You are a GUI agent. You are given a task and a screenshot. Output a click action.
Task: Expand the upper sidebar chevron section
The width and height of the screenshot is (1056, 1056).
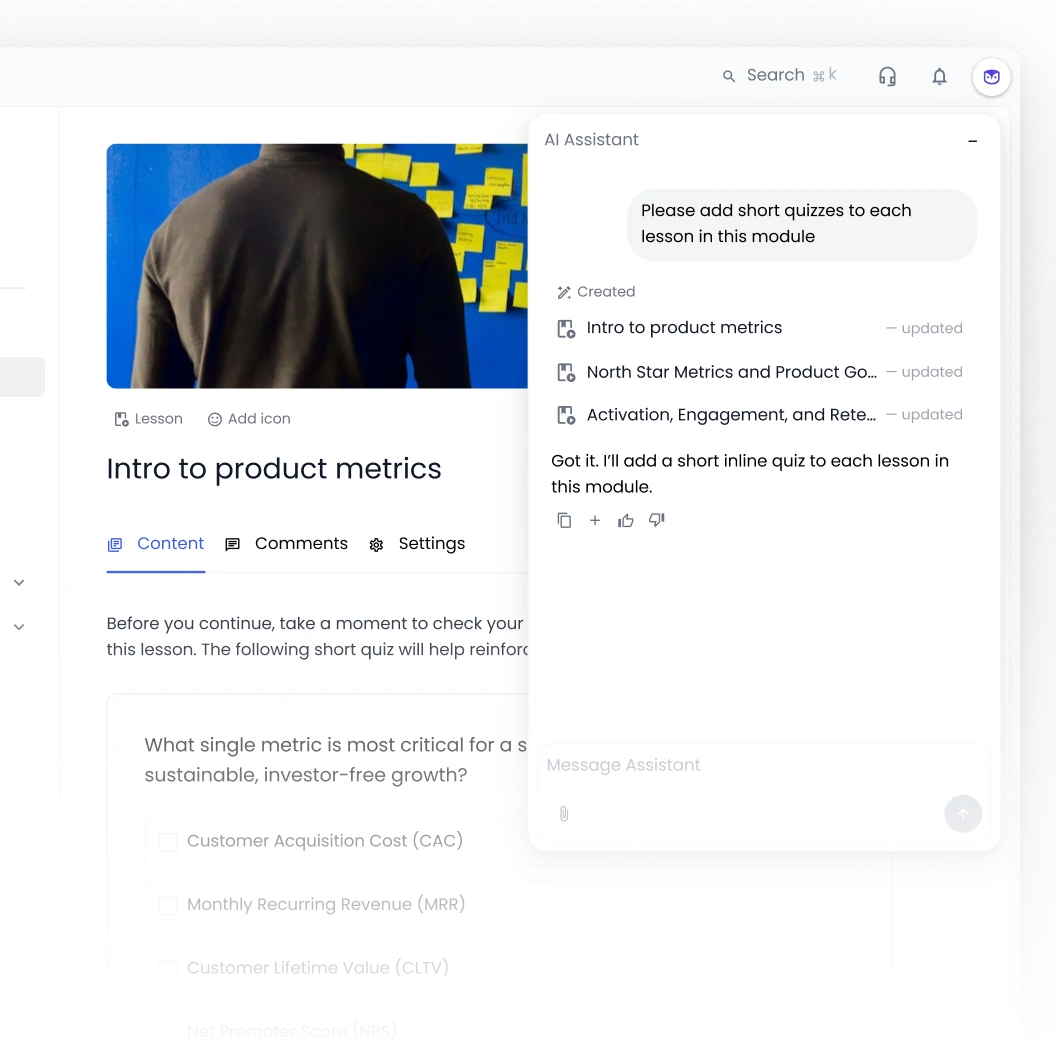(x=18, y=581)
